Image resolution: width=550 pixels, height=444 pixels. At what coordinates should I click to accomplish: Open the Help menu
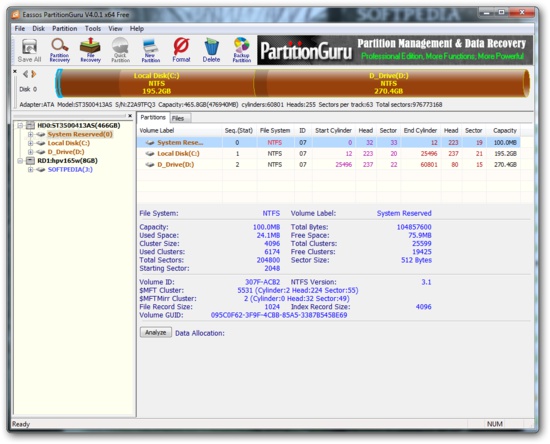click(x=137, y=28)
